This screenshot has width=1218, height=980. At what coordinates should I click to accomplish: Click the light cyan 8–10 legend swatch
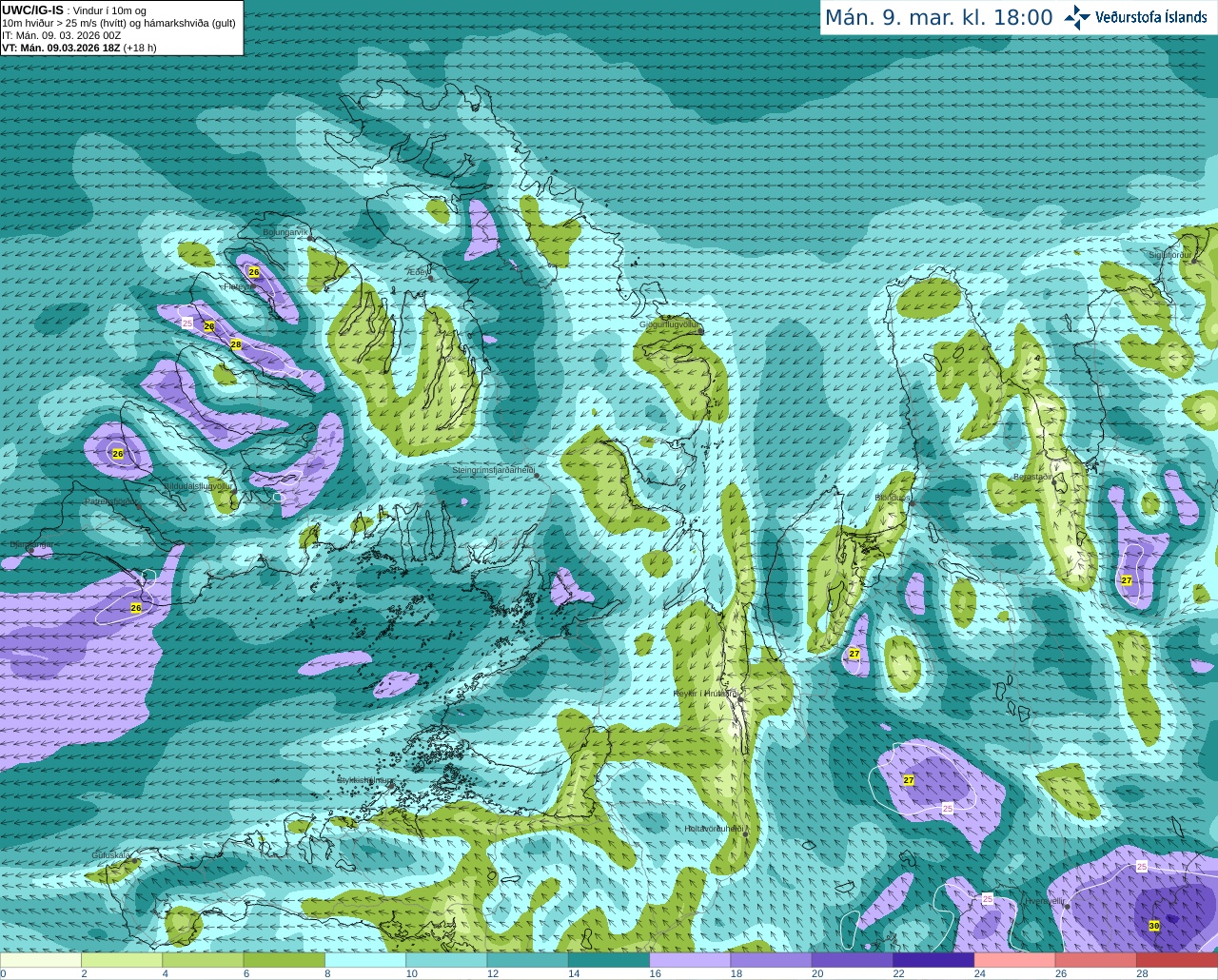365,960
